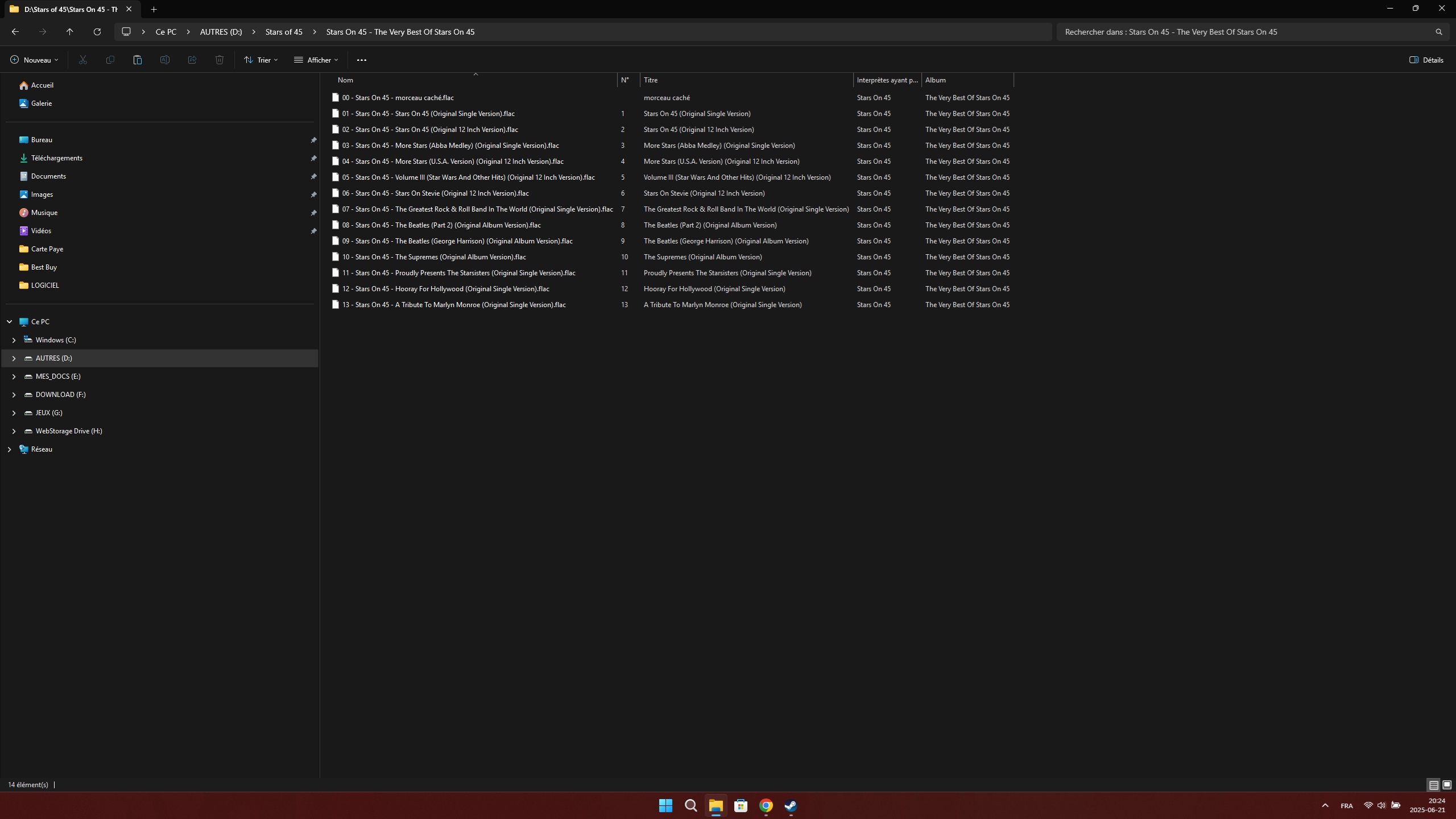Click the chevron after Ce PC in breadcrumb
This screenshot has width=1456, height=819.
tap(188, 32)
